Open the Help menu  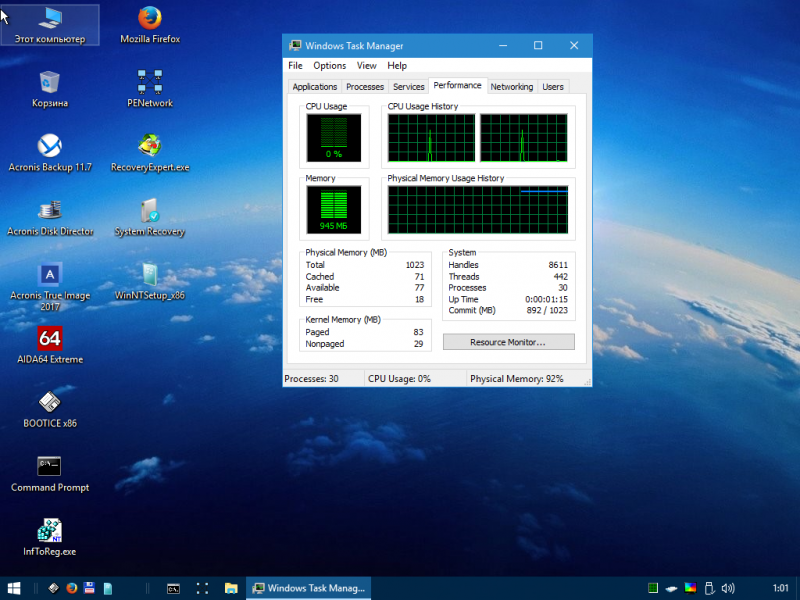point(397,65)
